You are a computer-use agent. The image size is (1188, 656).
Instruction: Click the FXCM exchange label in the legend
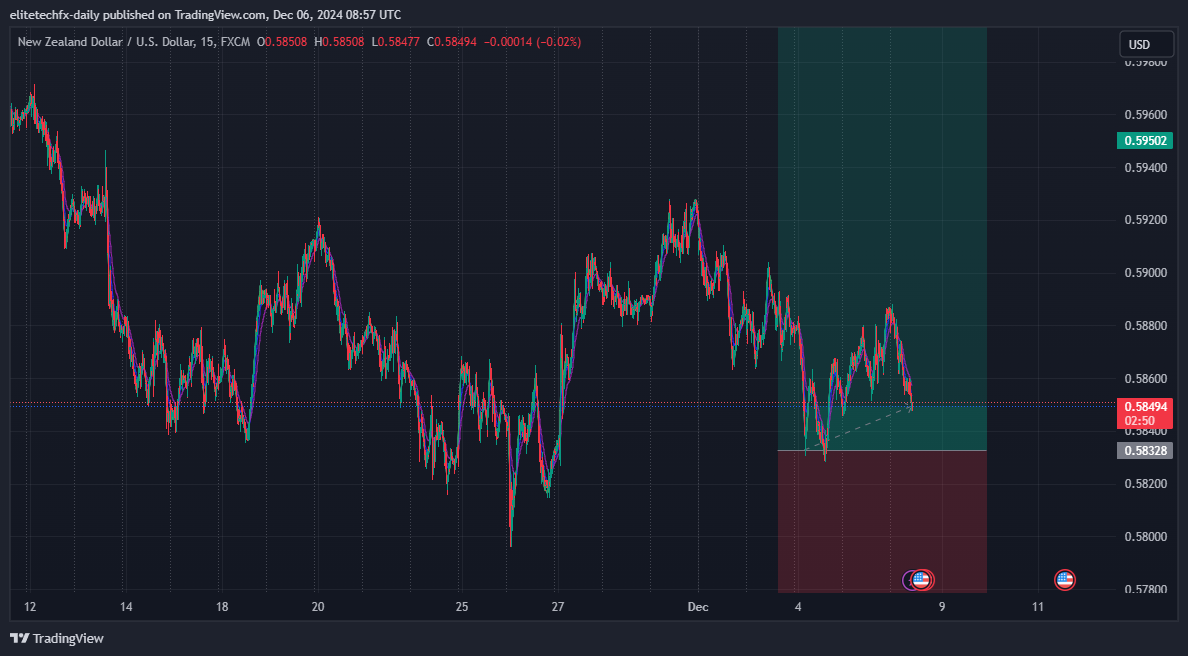(235, 42)
